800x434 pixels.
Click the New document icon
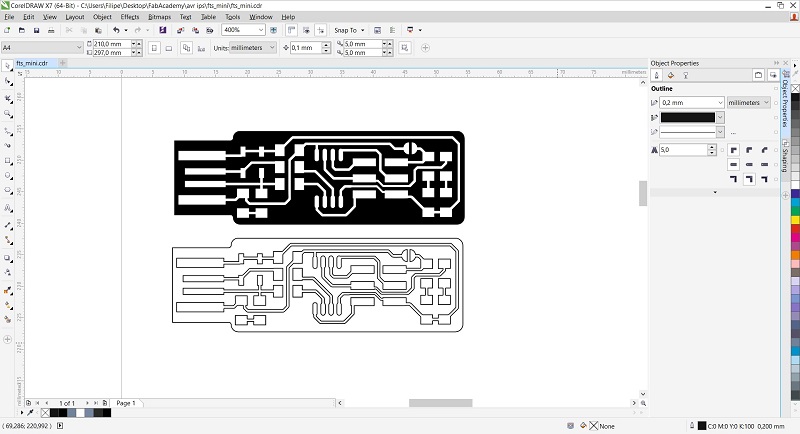coord(7,30)
